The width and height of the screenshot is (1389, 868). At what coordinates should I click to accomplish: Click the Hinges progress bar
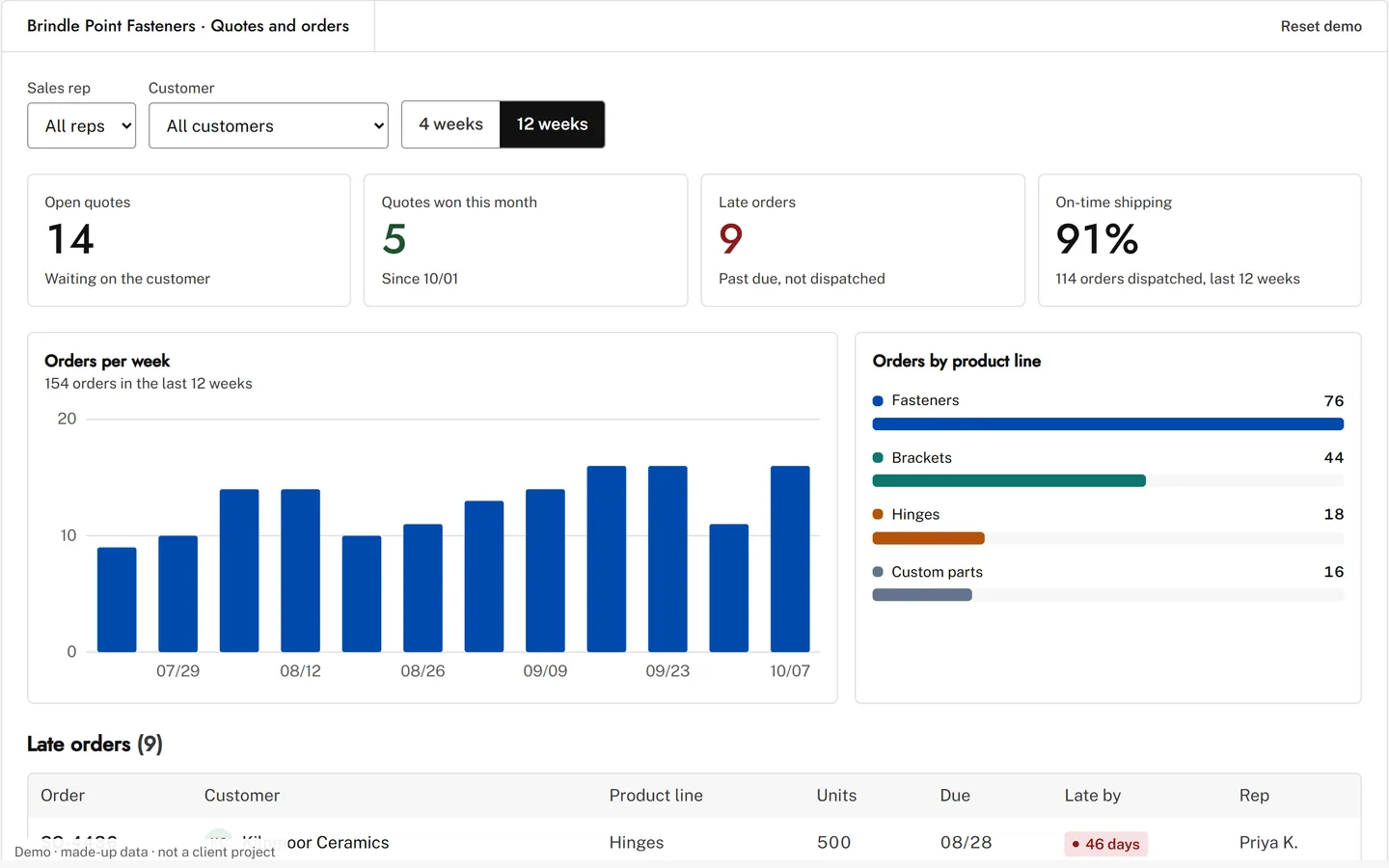pos(1107,538)
